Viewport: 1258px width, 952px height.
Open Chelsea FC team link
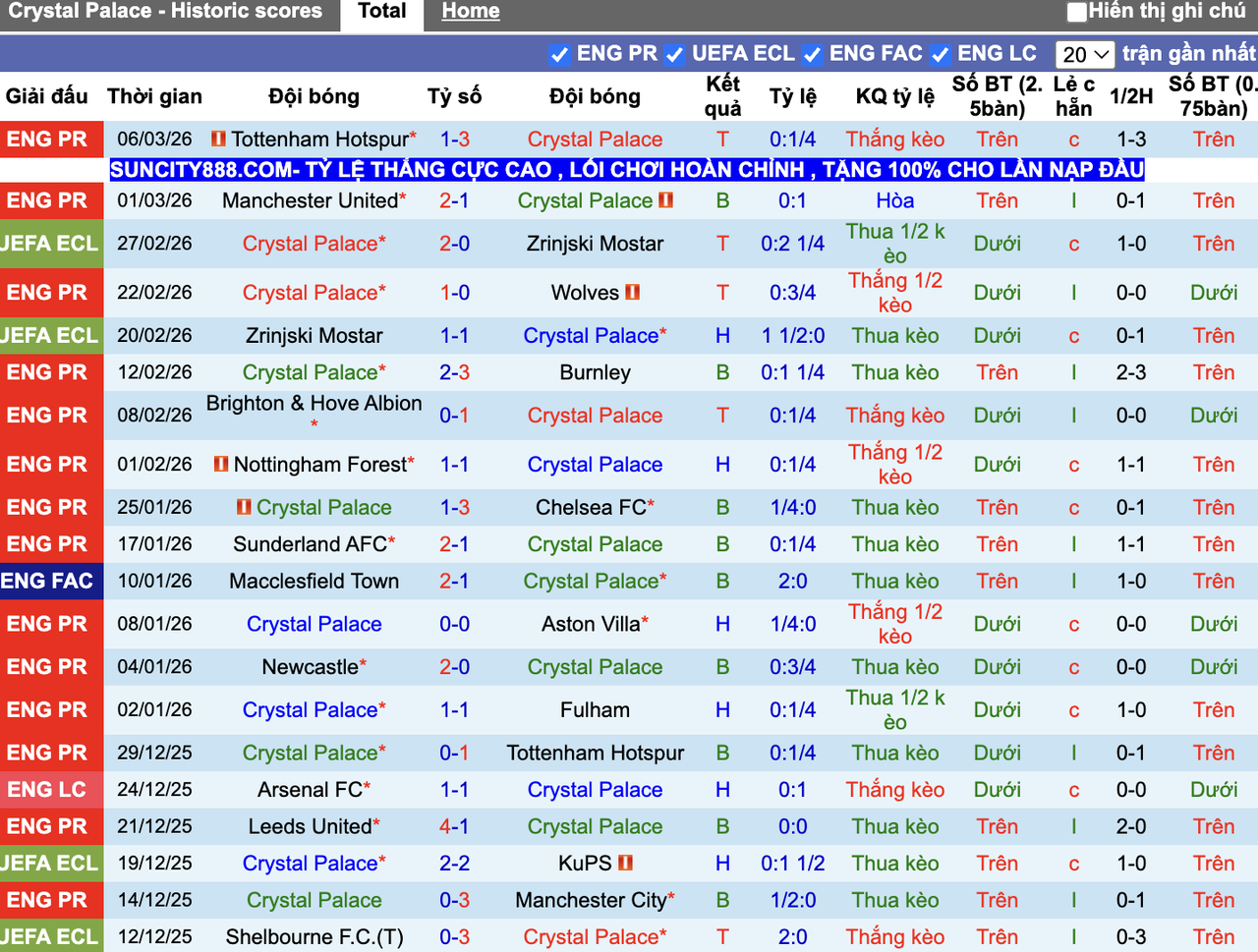[x=591, y=508]
